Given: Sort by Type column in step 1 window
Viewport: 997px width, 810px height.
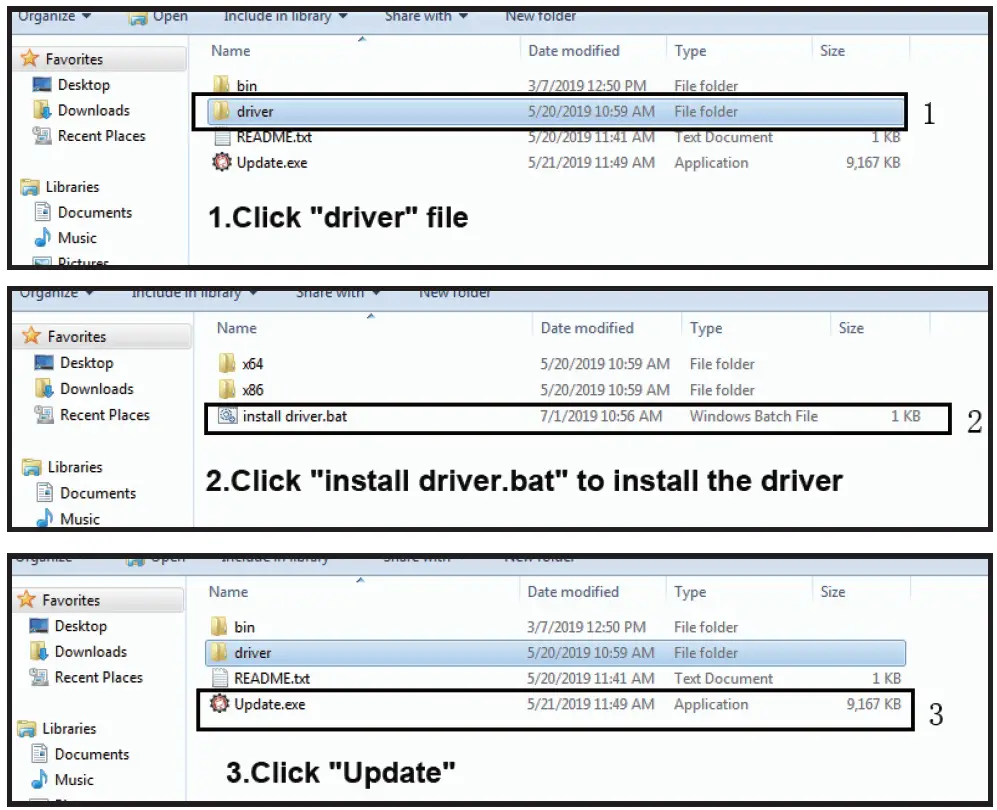Looking at the screenshot, I should [690, 51].
